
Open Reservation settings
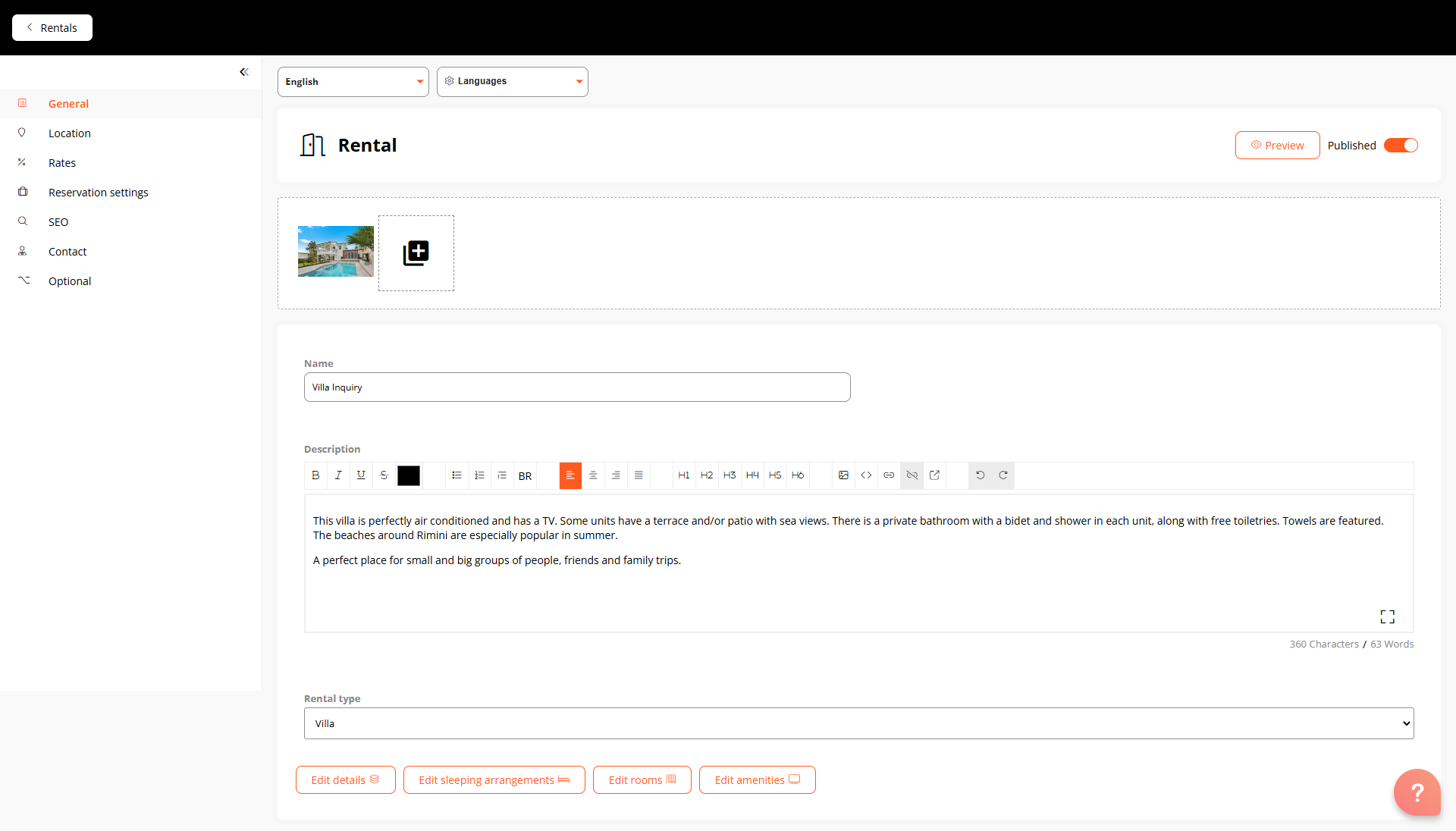tap(130, 193)
